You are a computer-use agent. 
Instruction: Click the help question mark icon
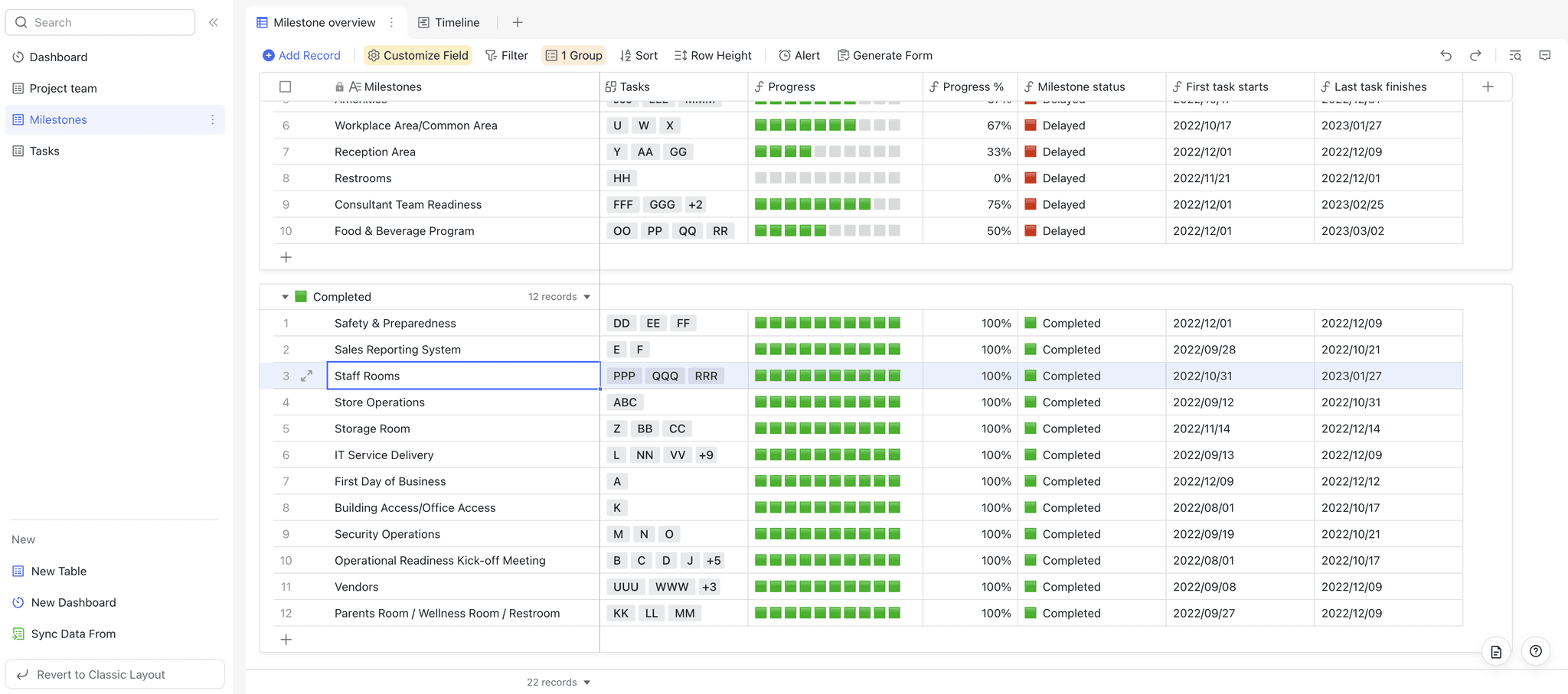[x=1536, y=651]
